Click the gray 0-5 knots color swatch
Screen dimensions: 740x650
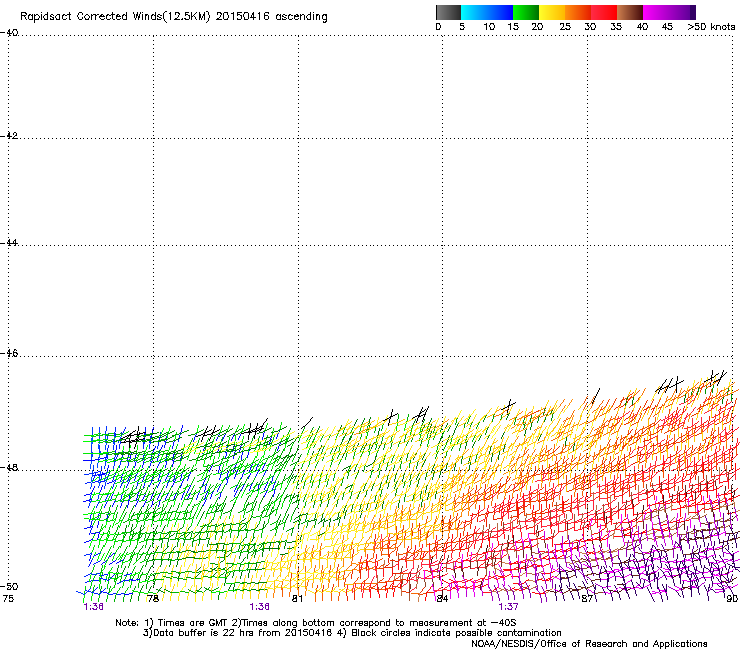point(448,12)
